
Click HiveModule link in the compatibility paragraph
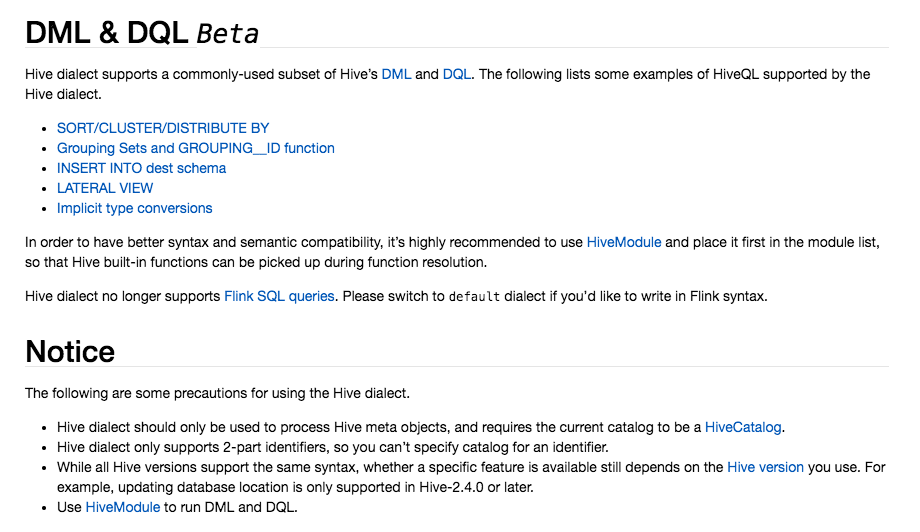coord(624,242)
